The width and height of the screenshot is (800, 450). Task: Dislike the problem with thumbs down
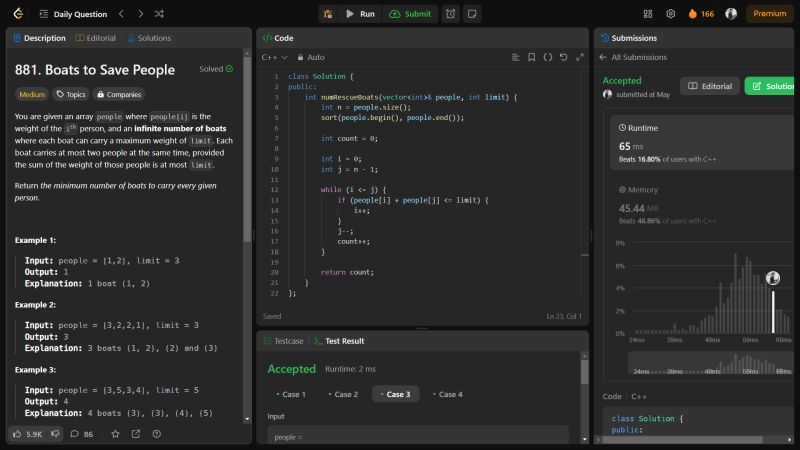click(x=55, y=434)
